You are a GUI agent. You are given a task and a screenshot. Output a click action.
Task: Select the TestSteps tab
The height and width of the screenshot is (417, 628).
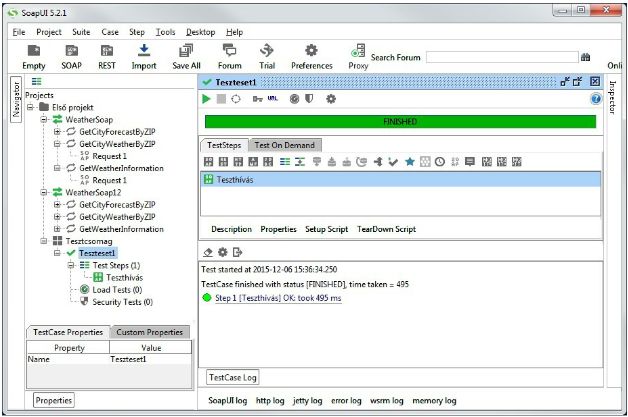click(224, 145)
